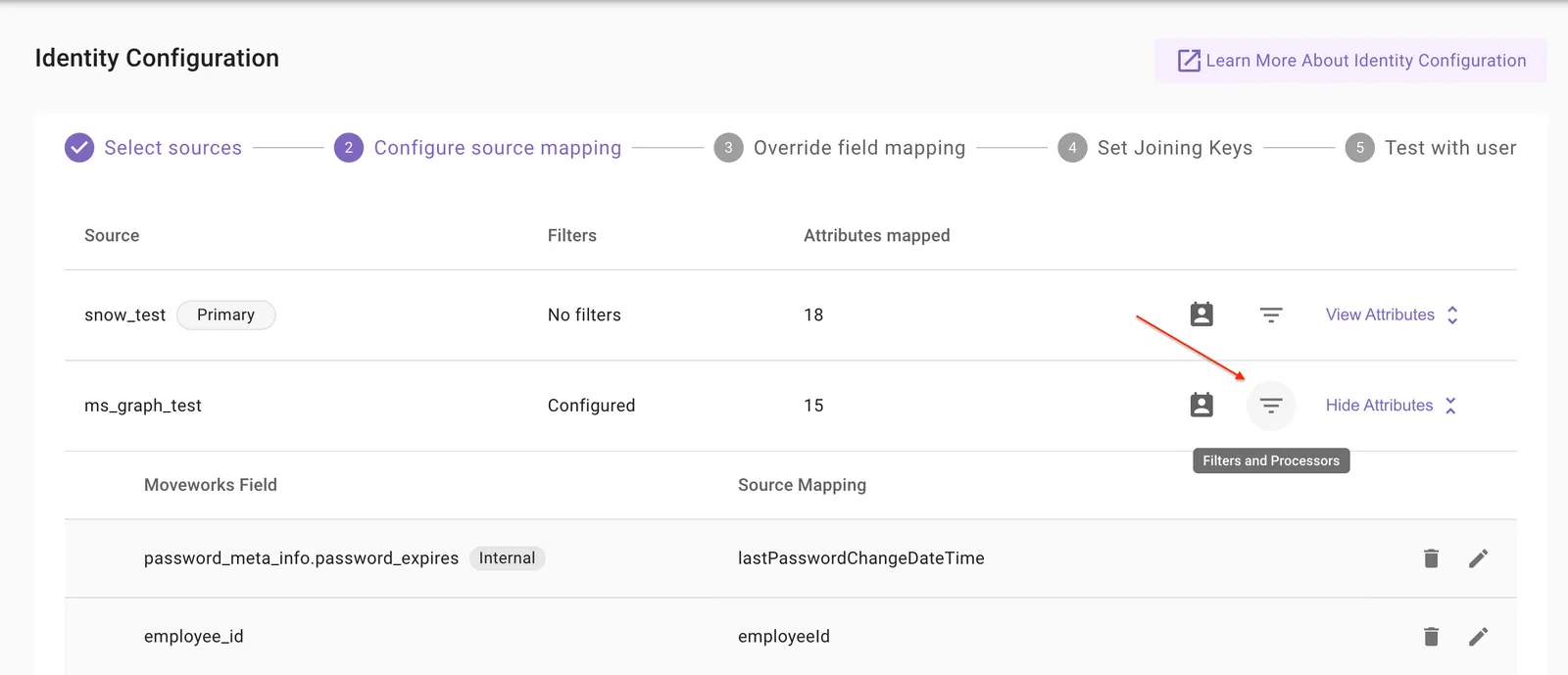The width and height of the screenshot is (1568, 675).
Task: Click the Identity Configuration page title
Action: [x=157, y=59]
